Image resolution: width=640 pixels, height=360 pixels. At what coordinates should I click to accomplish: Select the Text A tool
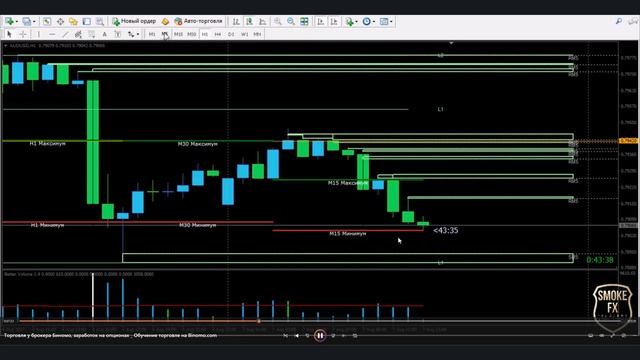104,34
